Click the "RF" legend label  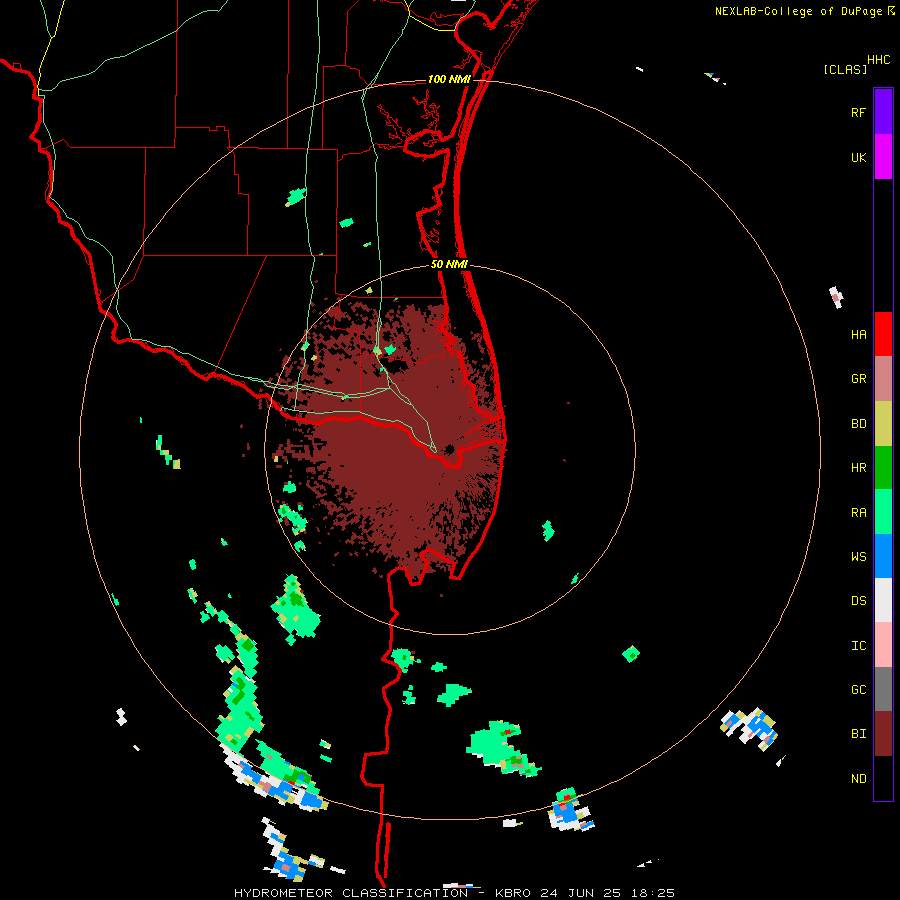point(858,112)
